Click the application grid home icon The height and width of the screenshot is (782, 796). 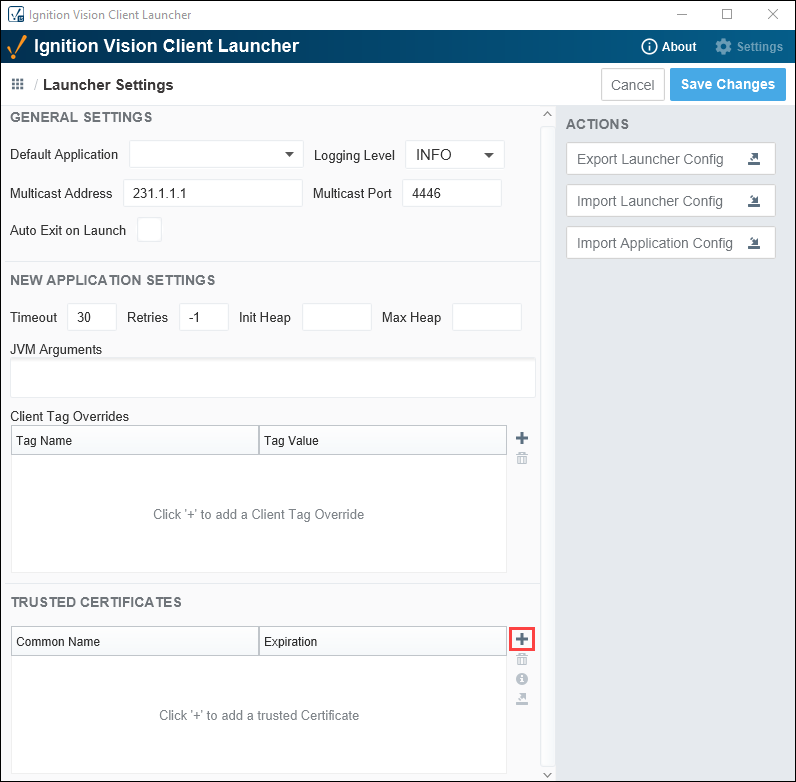[x=18, y=84]
